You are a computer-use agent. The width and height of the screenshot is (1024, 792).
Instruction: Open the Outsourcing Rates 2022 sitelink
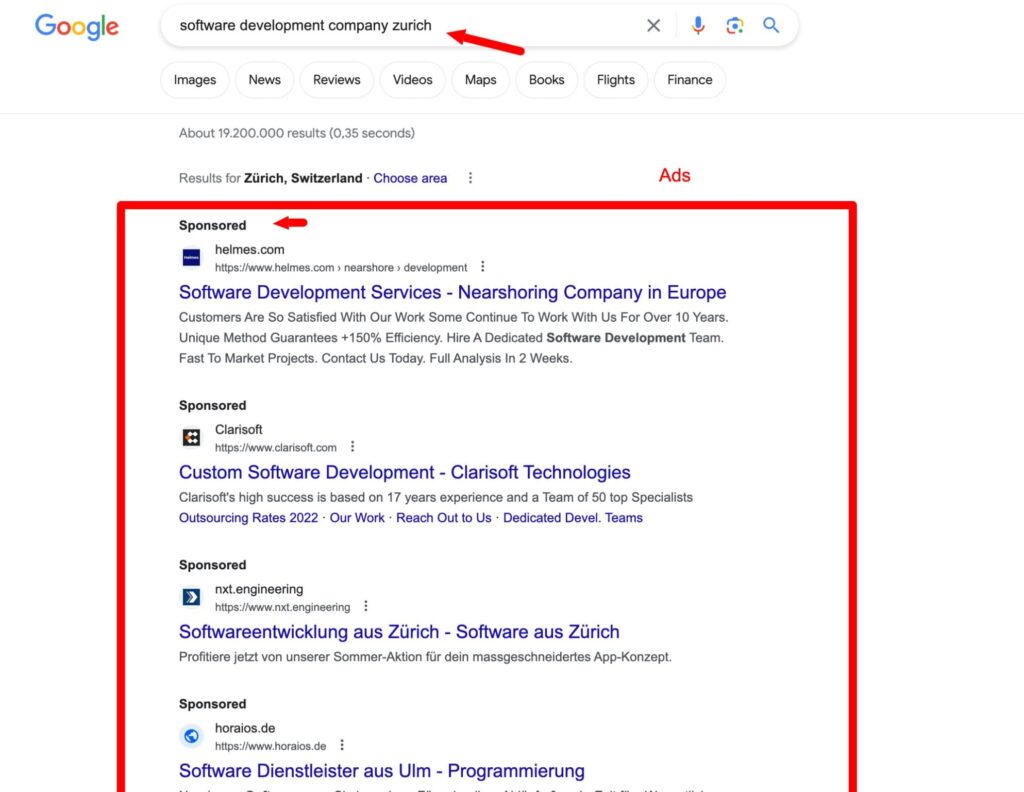pyautogui.click(x=248, y=518)
